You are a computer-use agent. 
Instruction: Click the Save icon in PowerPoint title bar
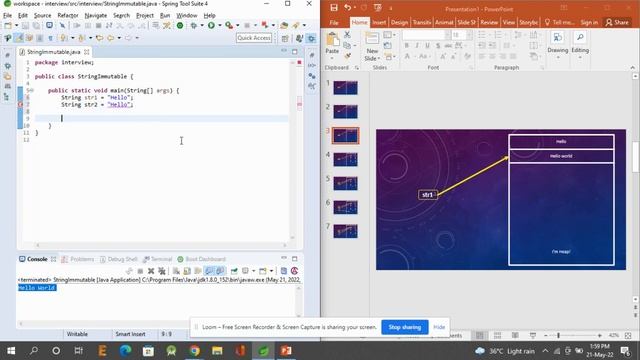(334, 8)
